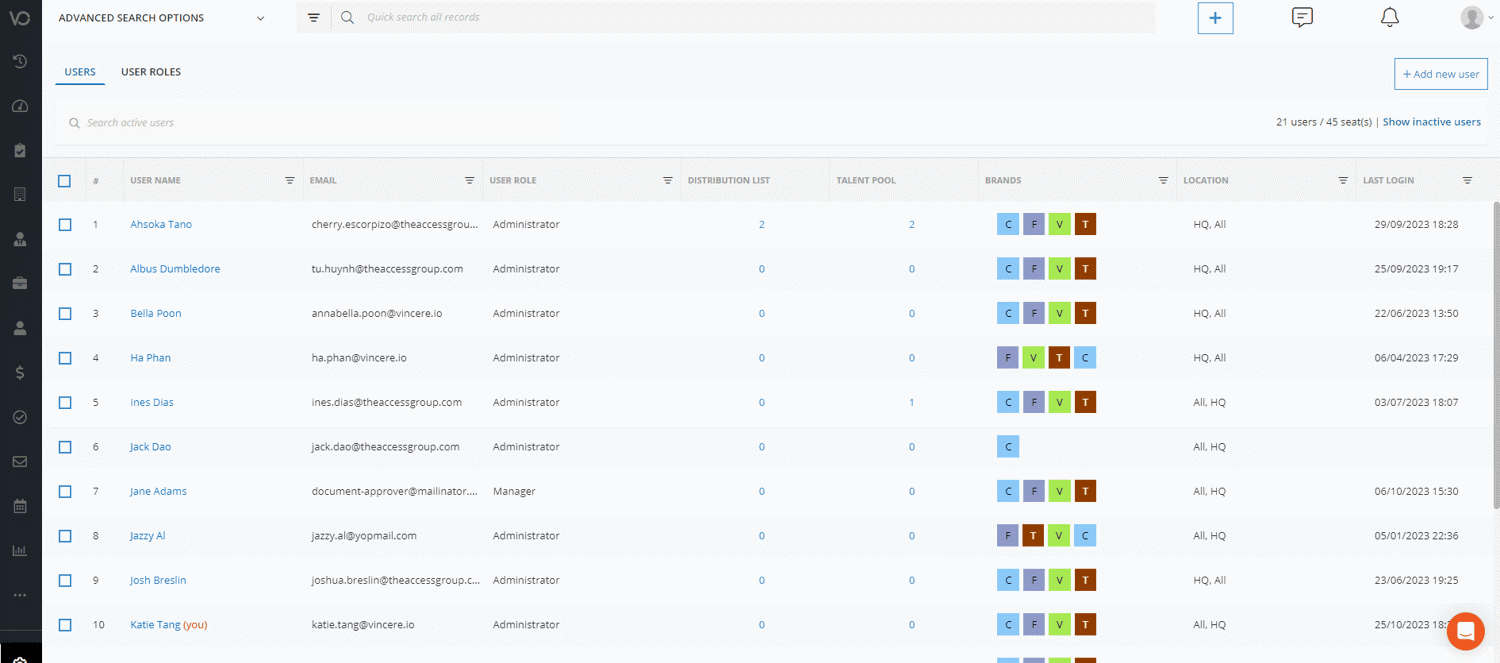The width and height of the screenshot is (1500, 663).
Task: Filter the Location column
Action: point(1343,181)
